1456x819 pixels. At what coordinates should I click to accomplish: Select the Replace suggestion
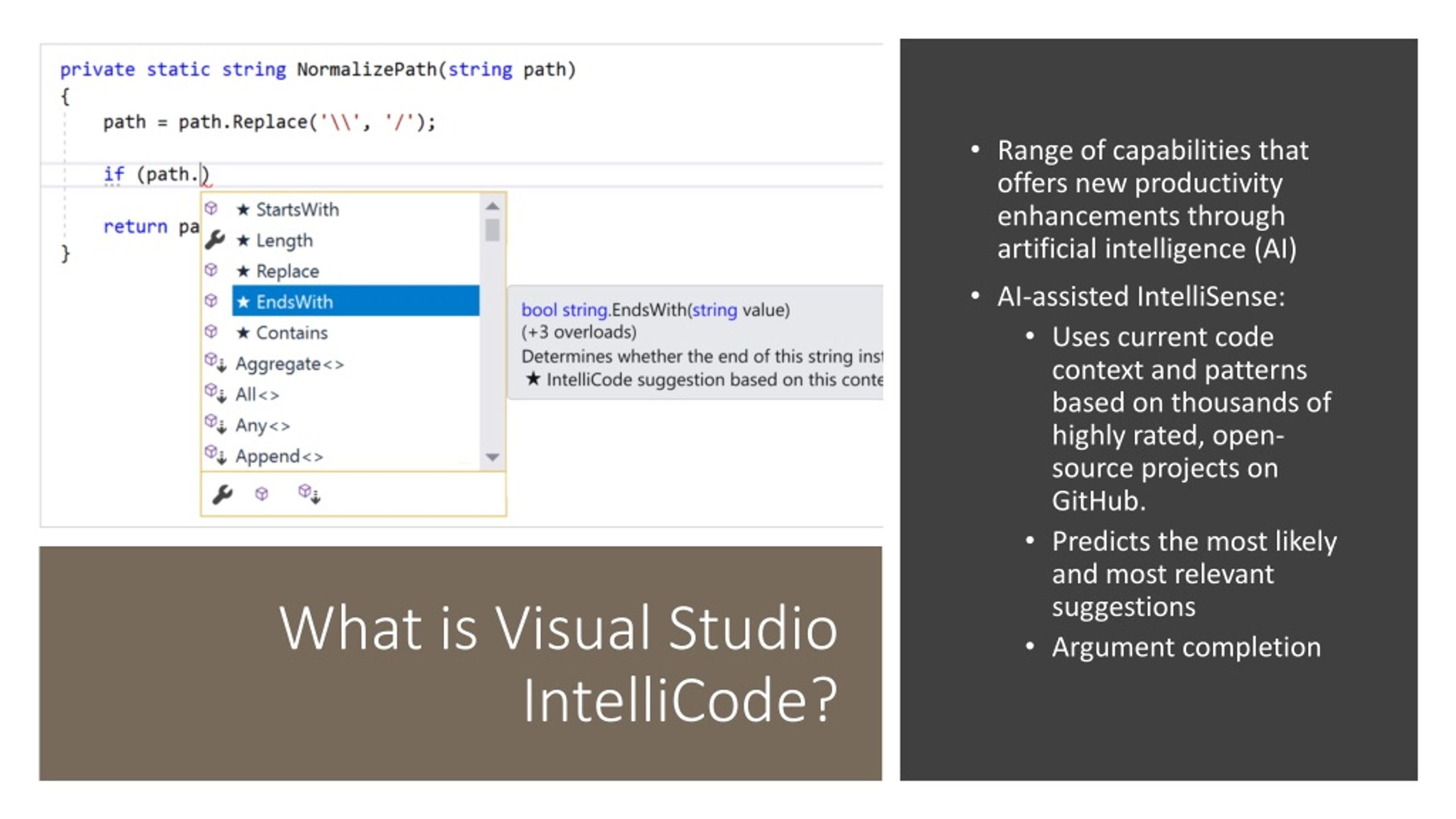(x=355, y=271)
